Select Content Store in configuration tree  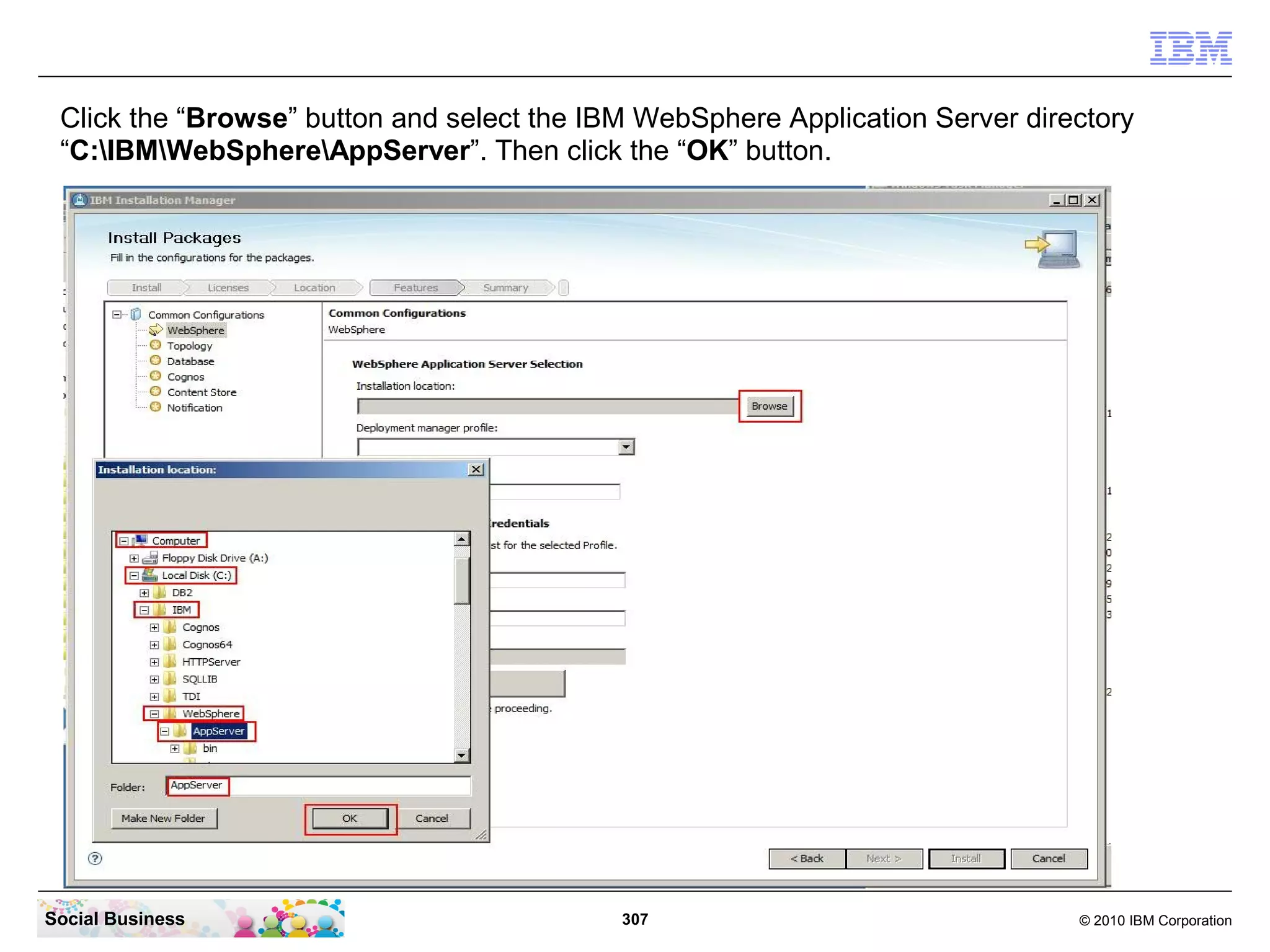point(202,392)
